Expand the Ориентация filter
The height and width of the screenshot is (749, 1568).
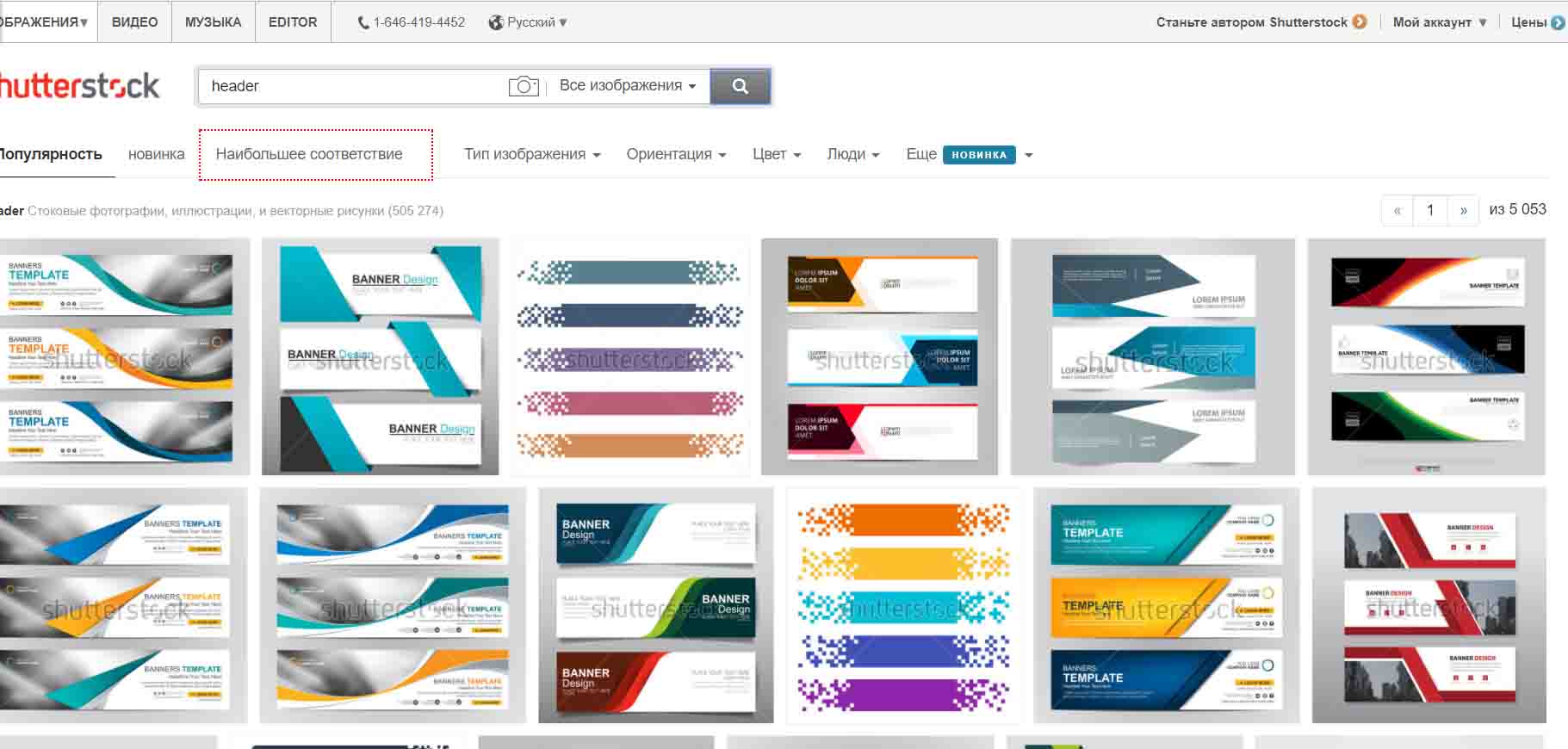[676, 154]
